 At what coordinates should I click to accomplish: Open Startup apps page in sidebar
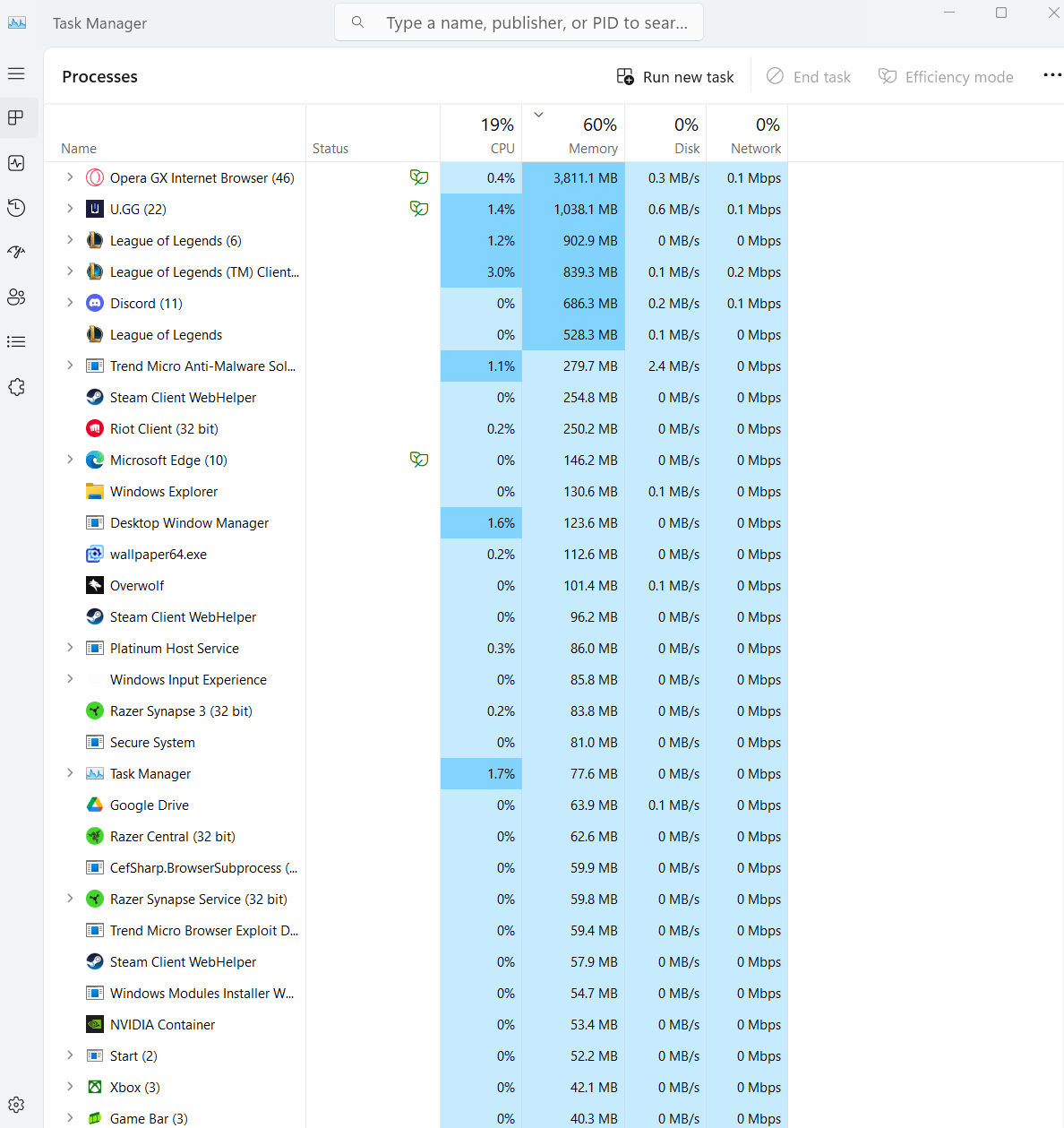(16, 253)
